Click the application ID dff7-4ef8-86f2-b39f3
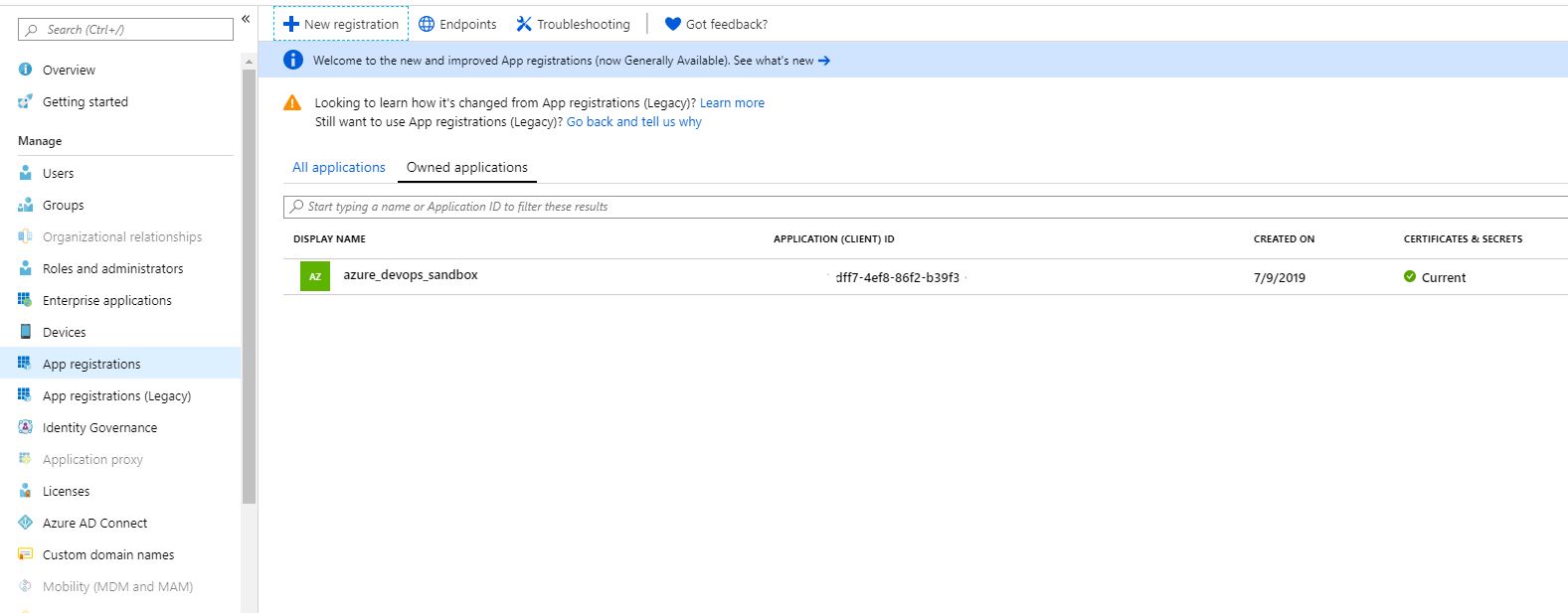The width and height of the screenshot is (1568, 613). 898,277
